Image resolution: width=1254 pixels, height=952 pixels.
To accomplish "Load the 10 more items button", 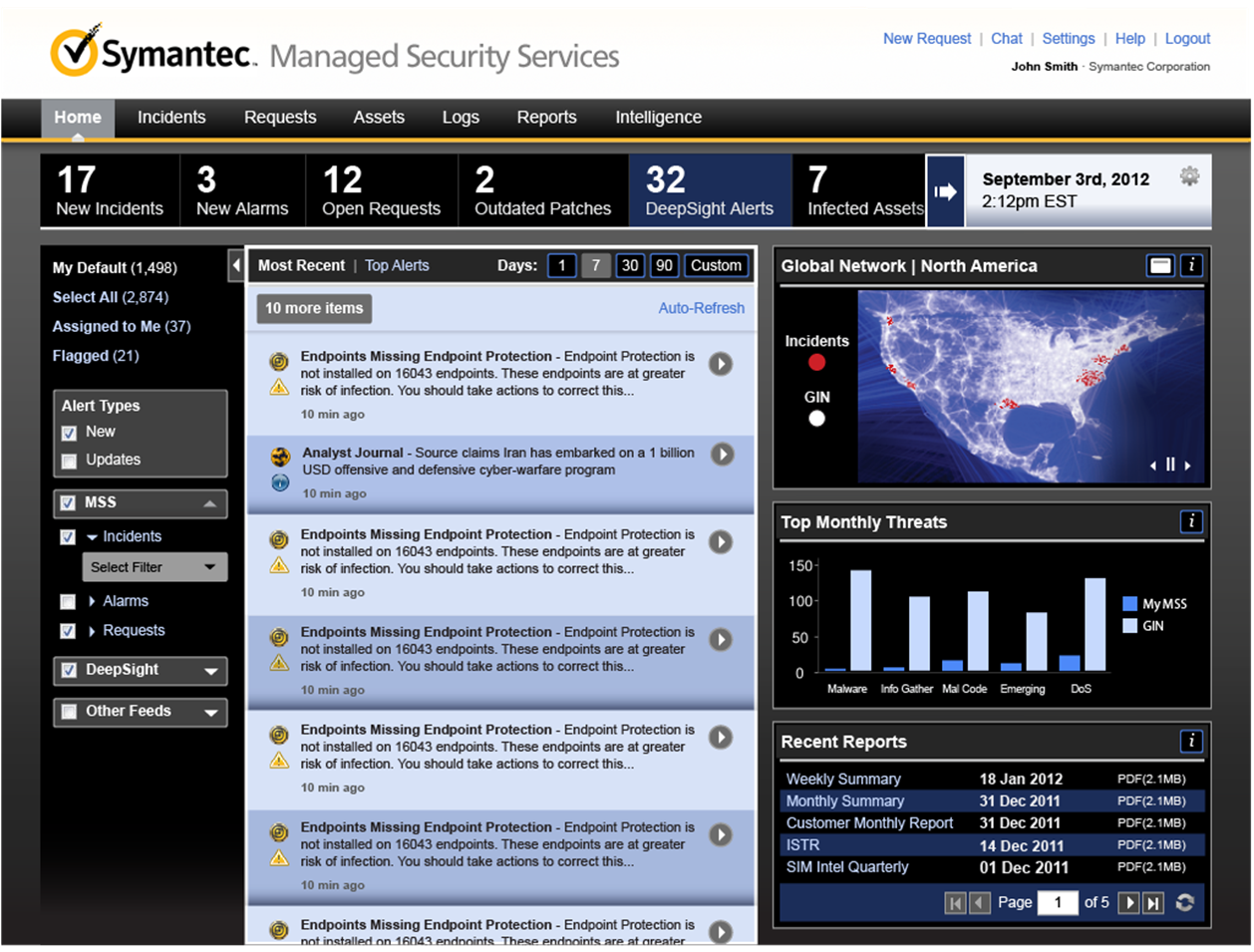I will click(314, 309).
